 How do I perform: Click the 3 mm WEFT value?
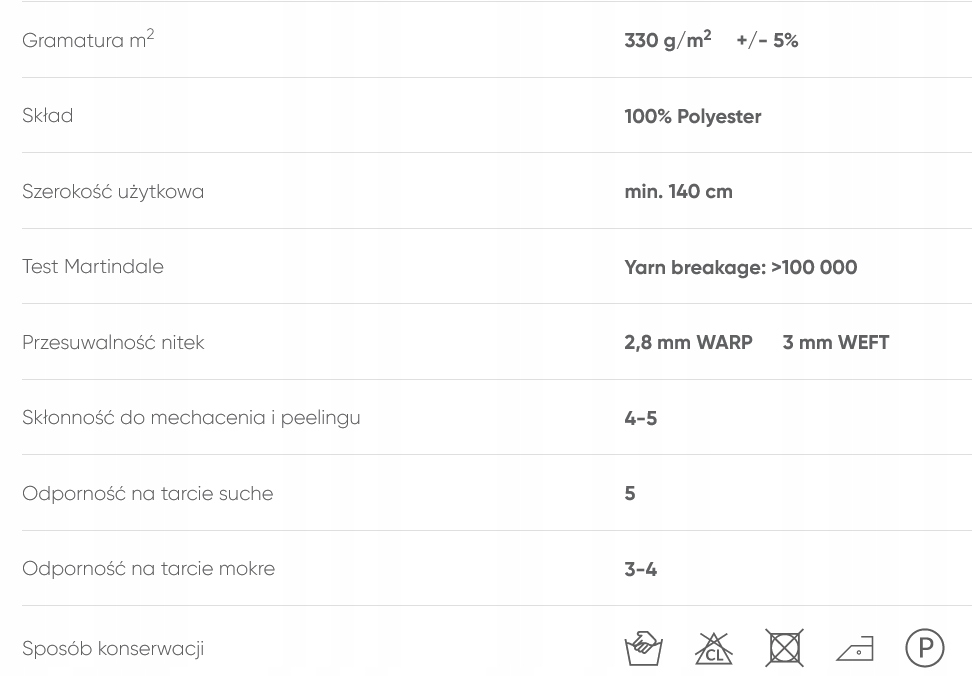pyautogui.click(x=835, y=342)
